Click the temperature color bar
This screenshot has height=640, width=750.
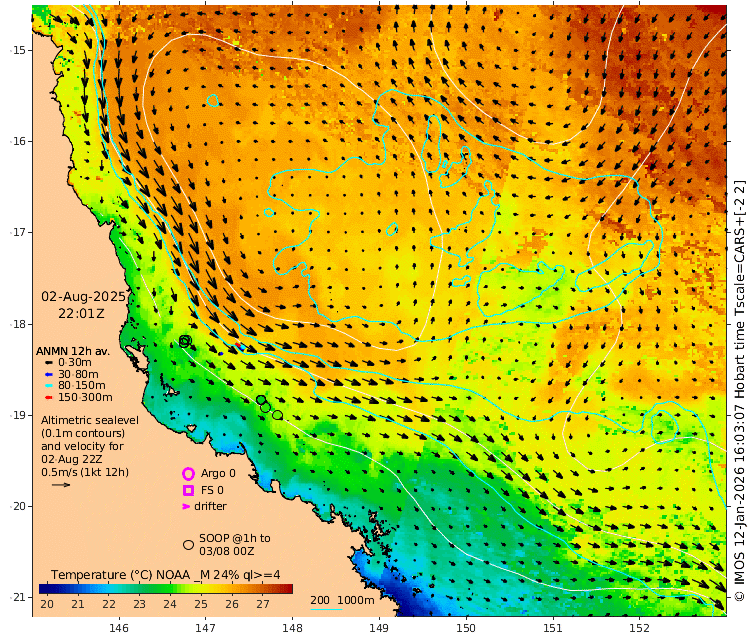coord(165,589)
